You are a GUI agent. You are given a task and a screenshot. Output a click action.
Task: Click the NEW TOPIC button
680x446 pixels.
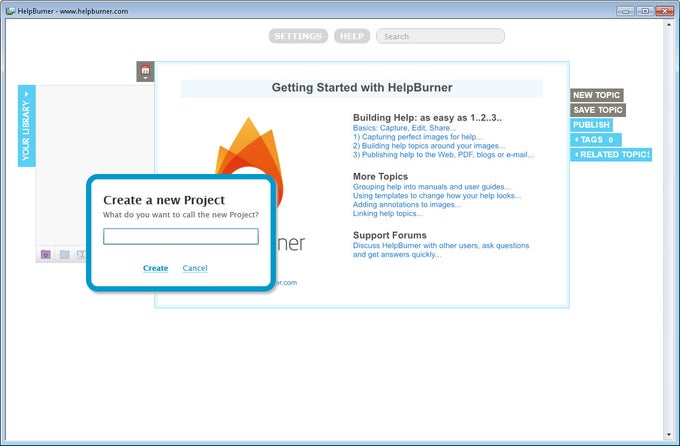point(597,95)
